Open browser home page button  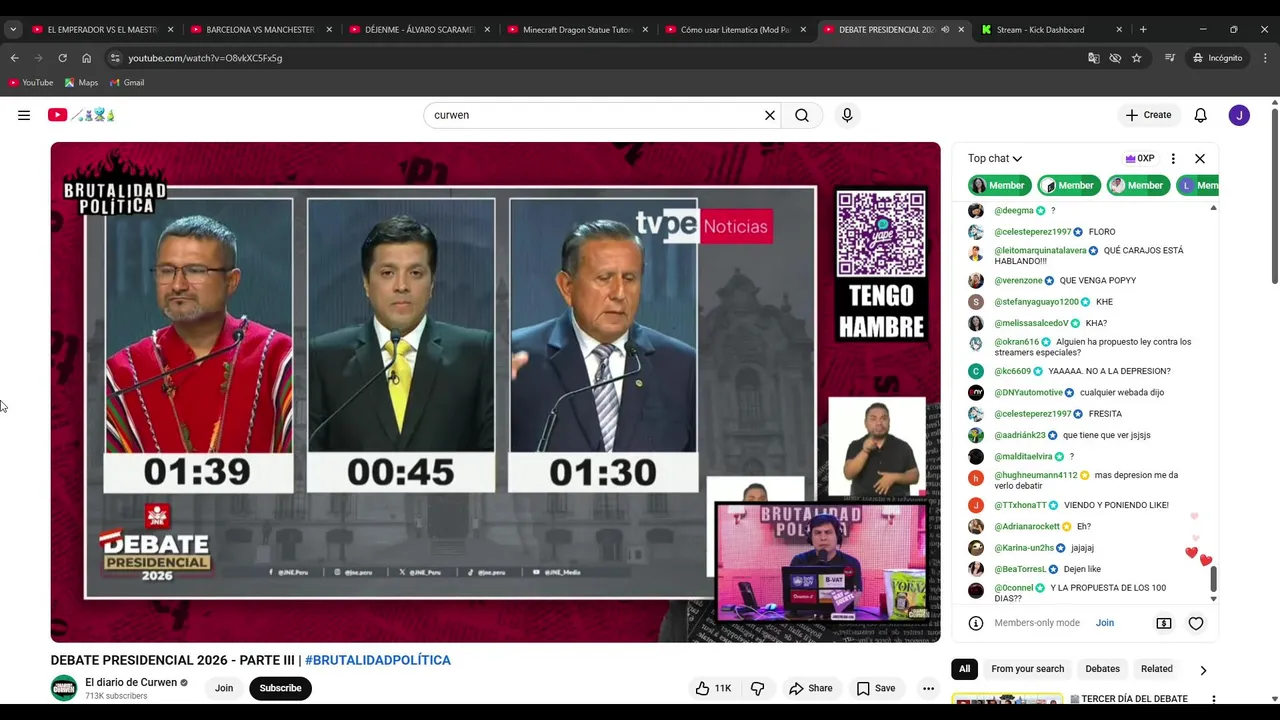point(86,58)
